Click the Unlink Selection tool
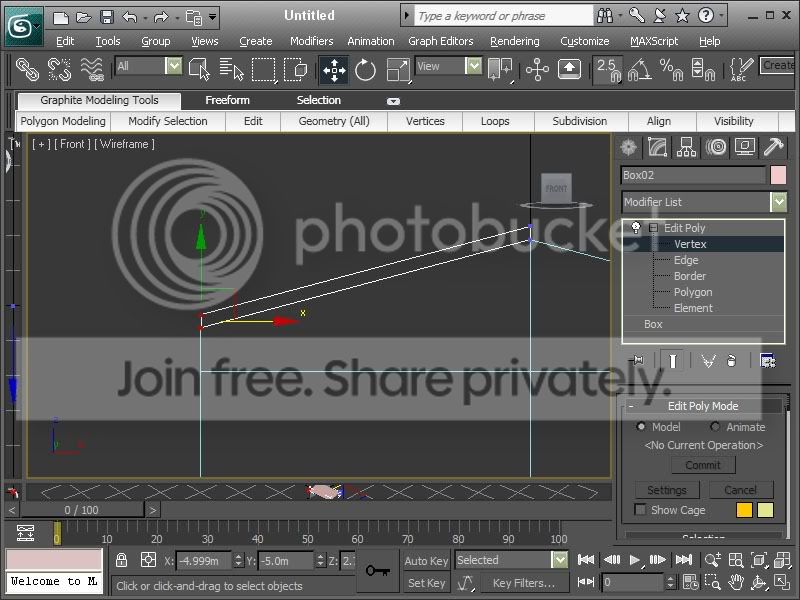Image resolution: width=800 pixels, height=600 pixels. [x=59, y=69]
